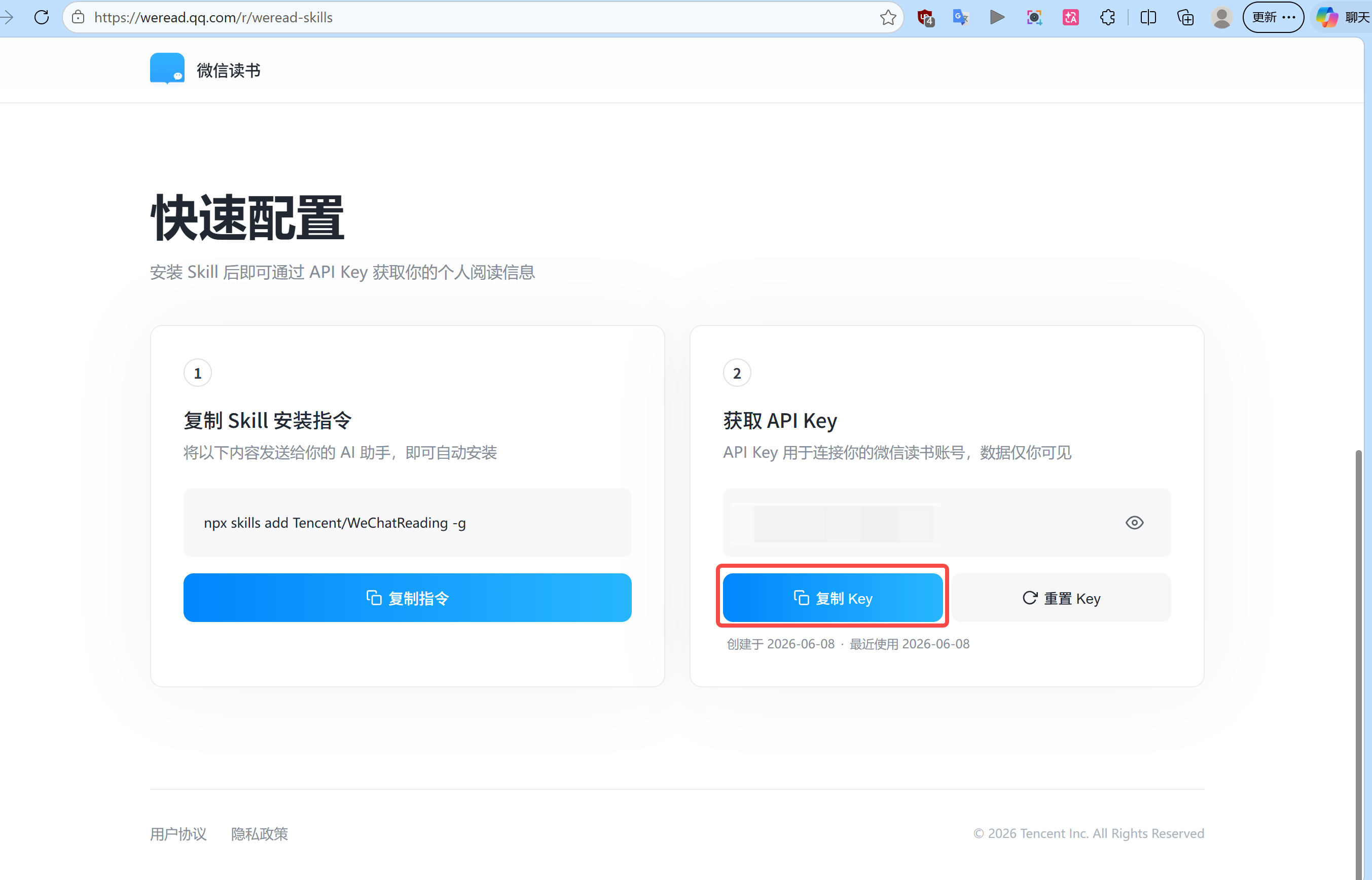1372x880 pixels.
Task: Click the hidden API Key field
Action: pos(947,522)
